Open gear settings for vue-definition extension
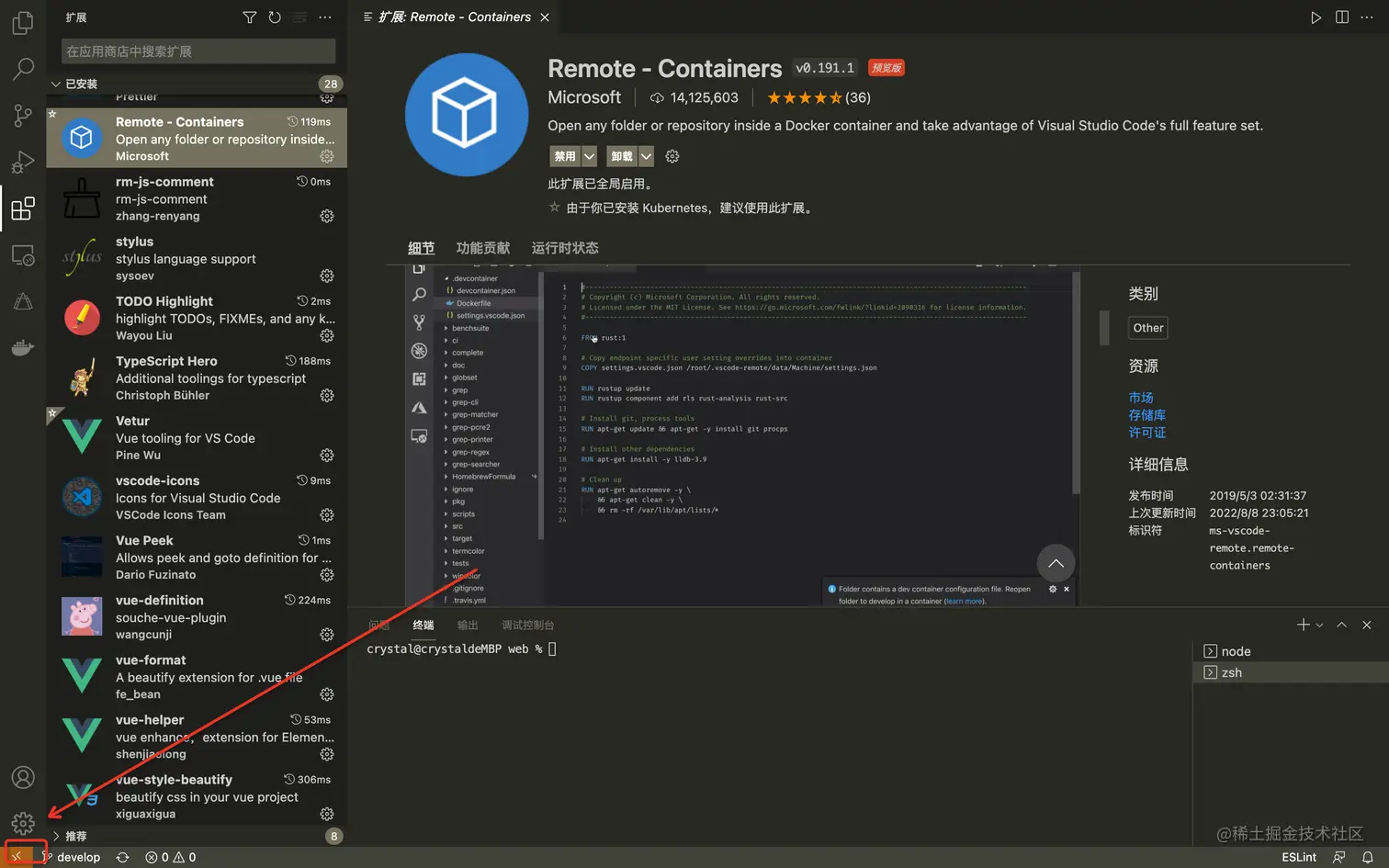 click(x=326, y=634)
